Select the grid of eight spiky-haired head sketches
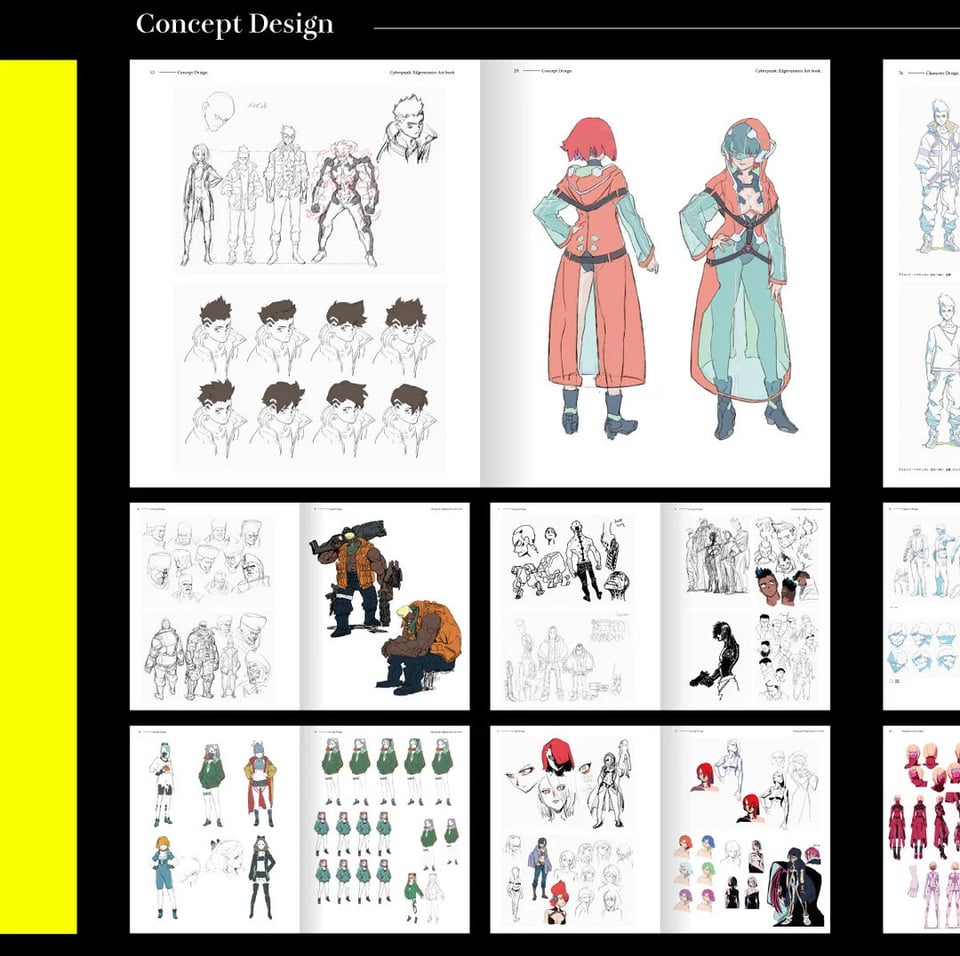The image size is (960, 956). pos(310,376)
